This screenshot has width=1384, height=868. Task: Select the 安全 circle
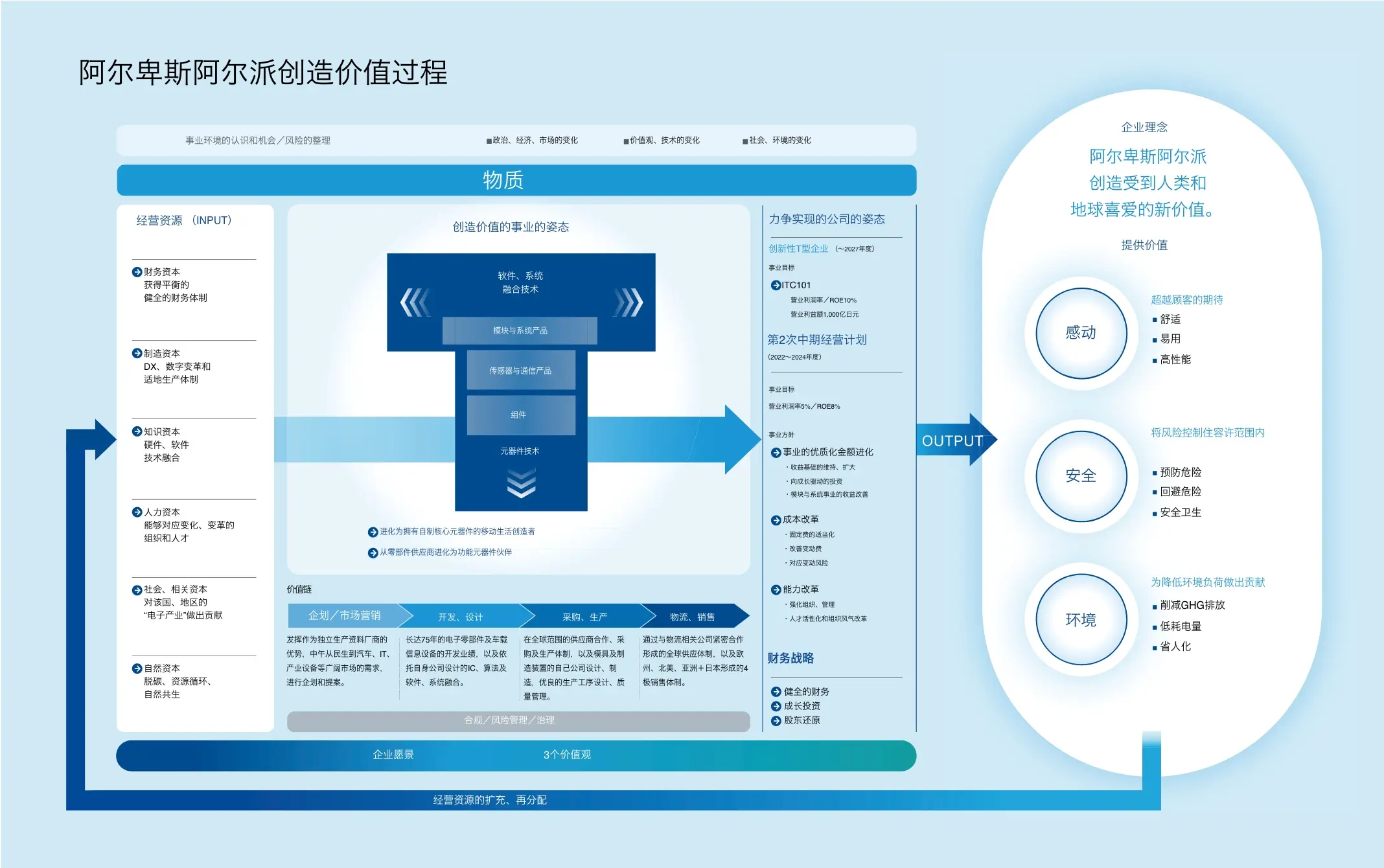(x=1081, y=476)
